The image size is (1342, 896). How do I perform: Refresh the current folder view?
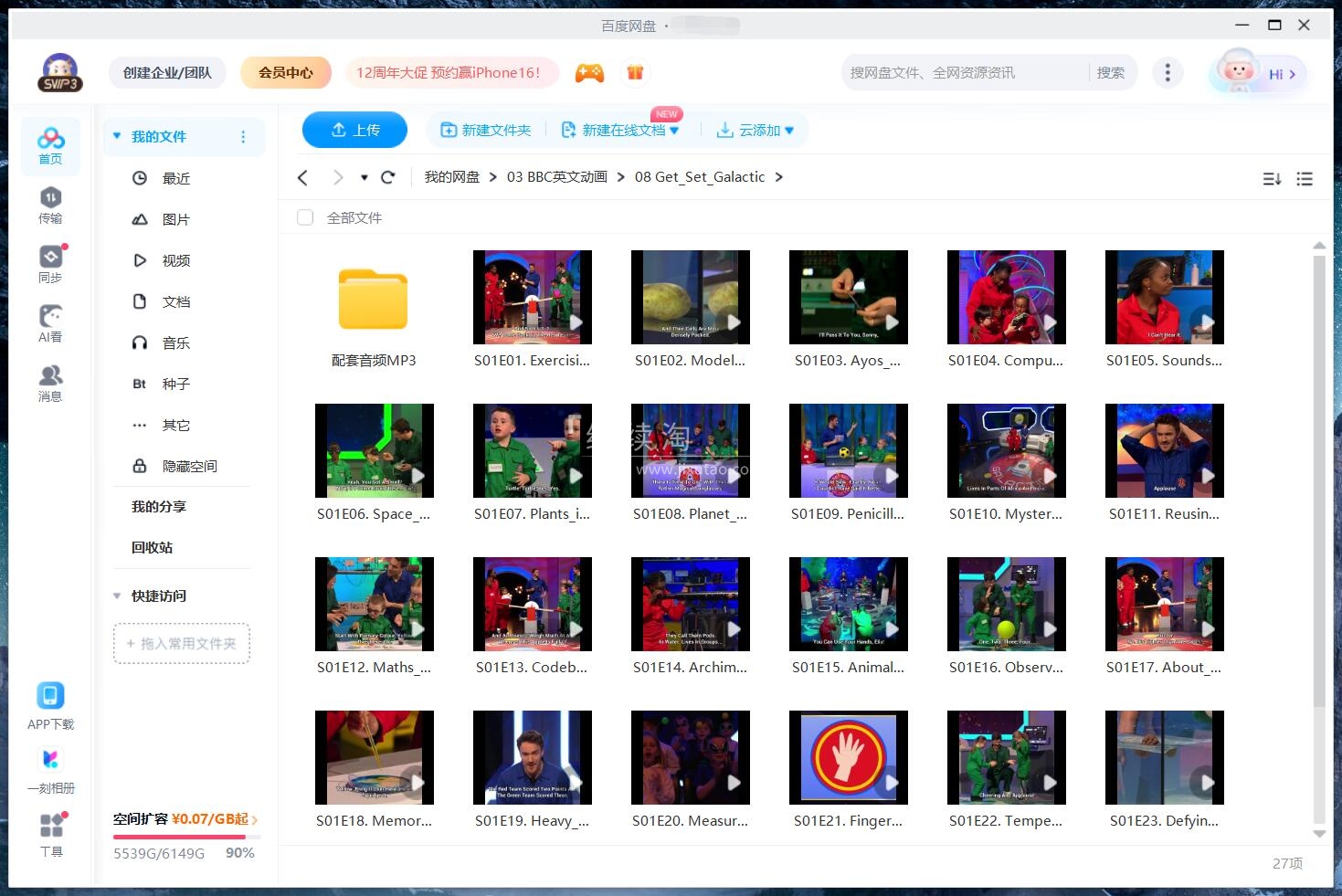click(387, 176)
